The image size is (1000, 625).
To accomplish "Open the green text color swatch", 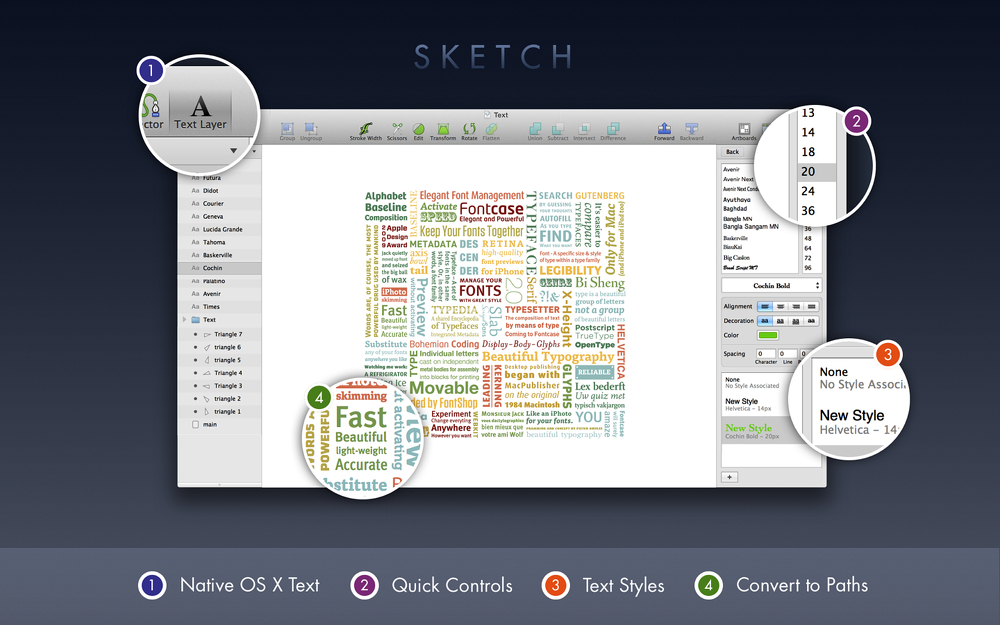I will 767,335.
